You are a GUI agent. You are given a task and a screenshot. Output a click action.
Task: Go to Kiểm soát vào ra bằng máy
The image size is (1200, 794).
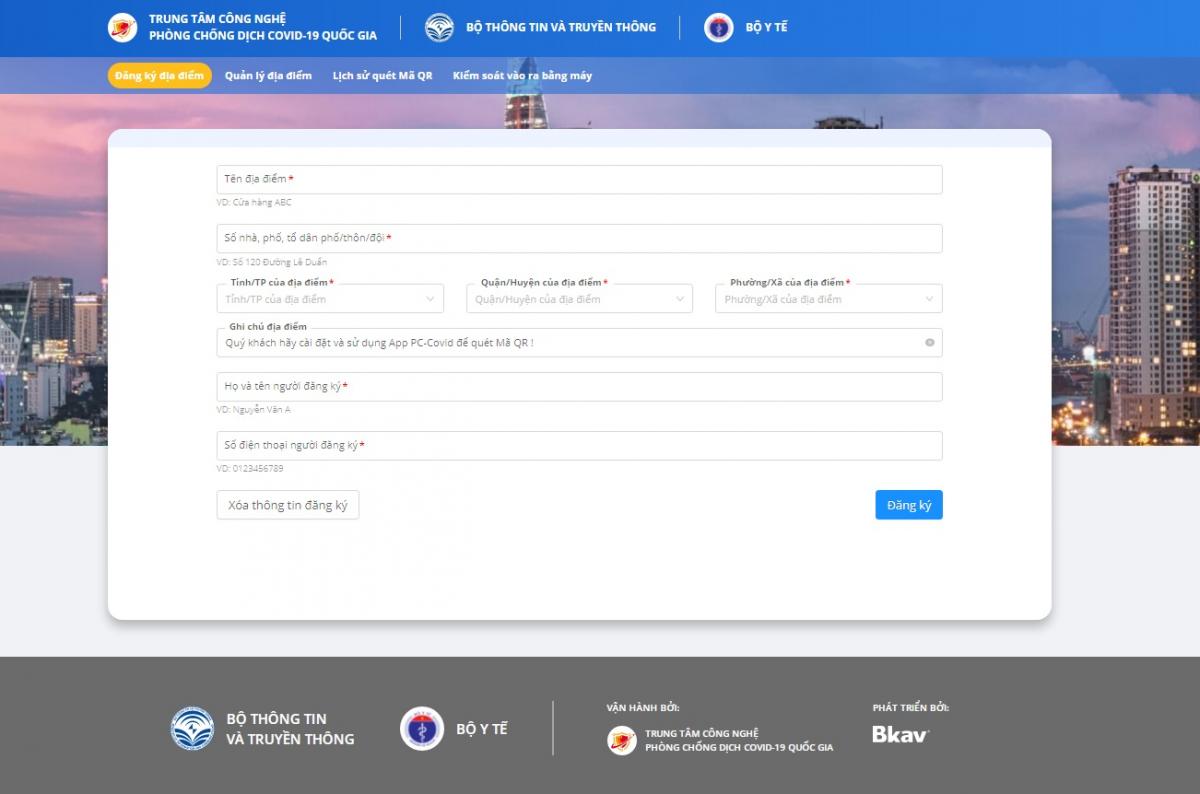pyautogui.click(x=522, y=76)
